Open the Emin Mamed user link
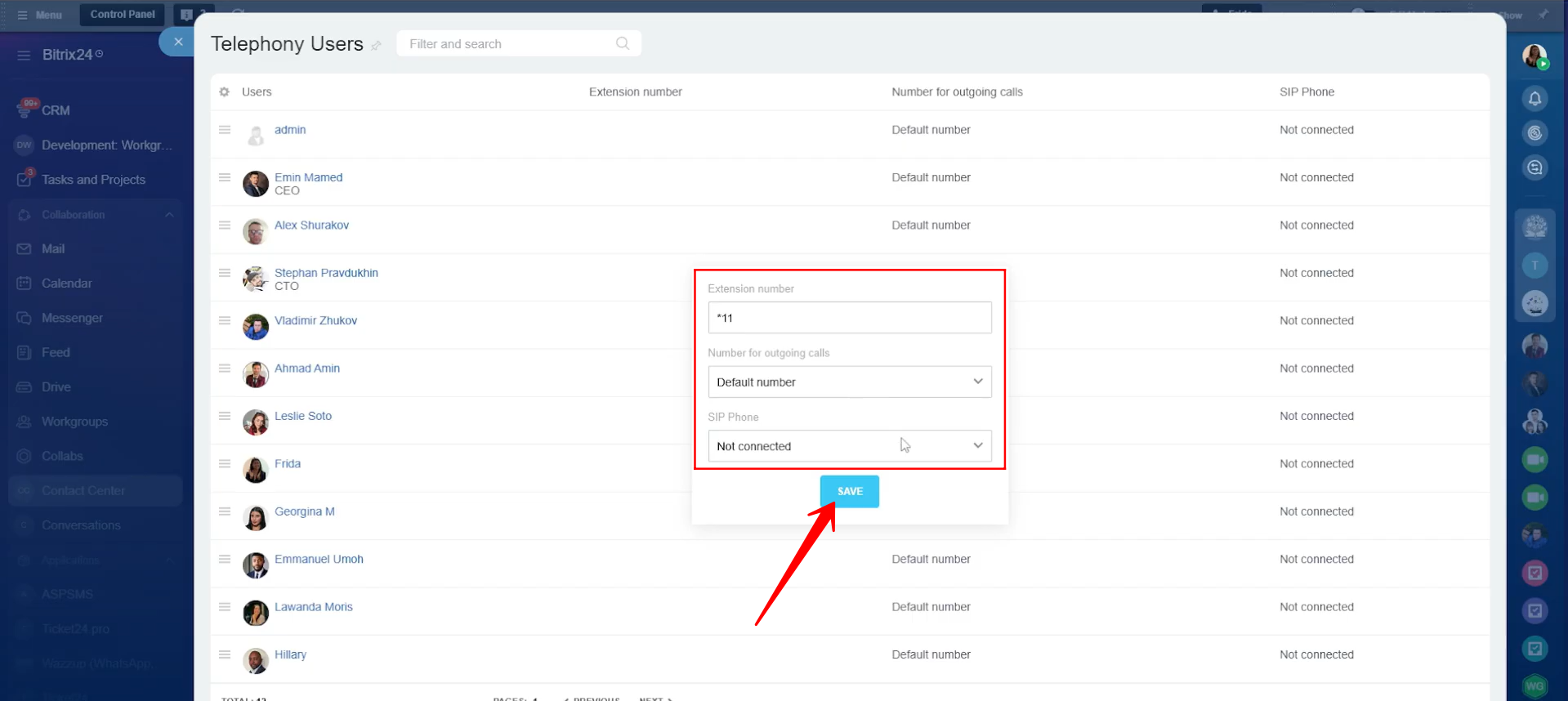This screenshot has height=701, width=1568. pyautogui.click(x=308, y=177)
